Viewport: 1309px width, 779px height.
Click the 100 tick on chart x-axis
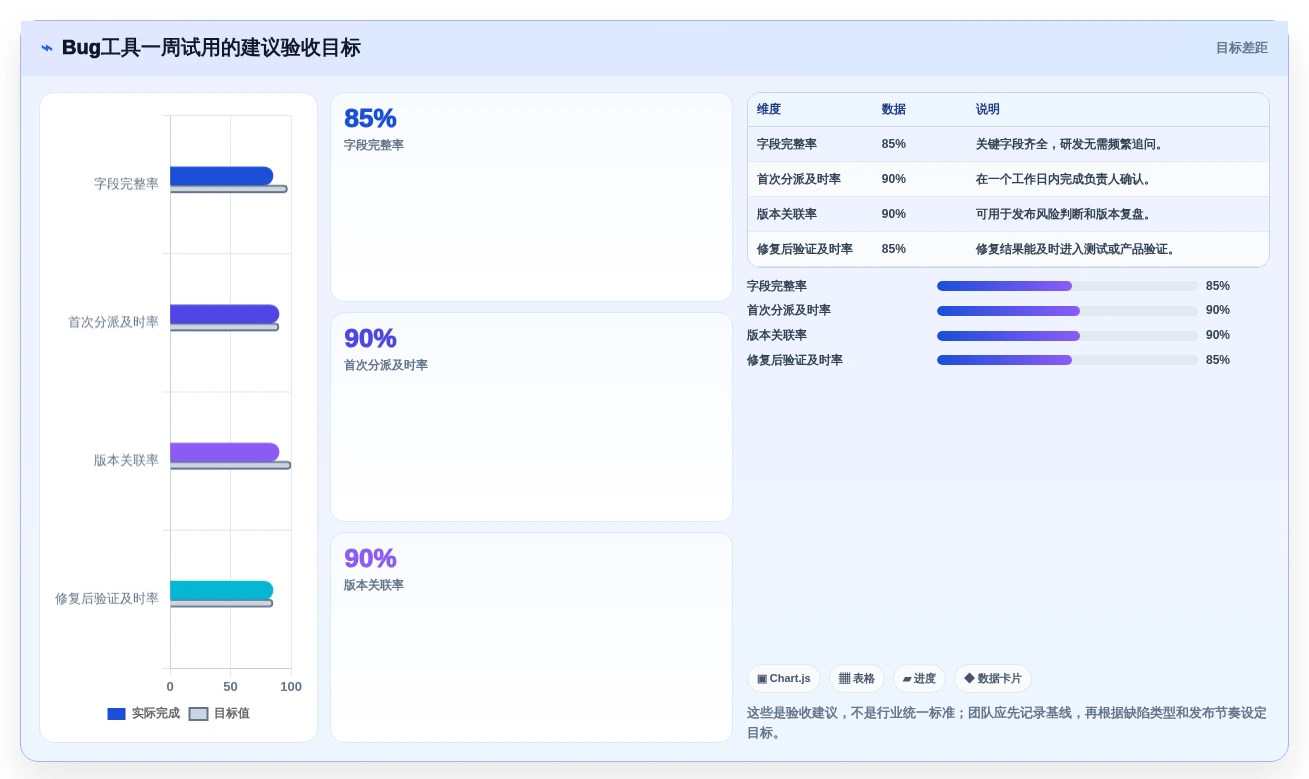pos(291,687)
